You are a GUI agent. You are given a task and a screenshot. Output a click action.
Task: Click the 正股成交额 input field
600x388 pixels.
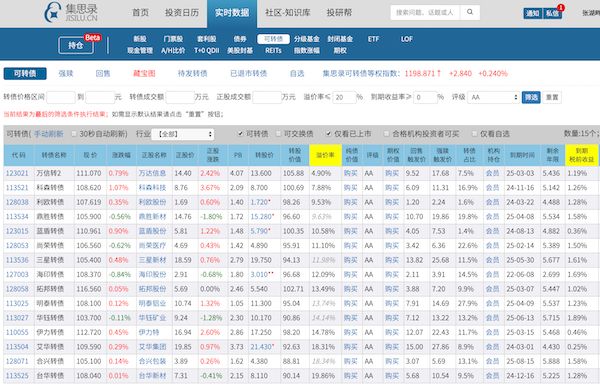267,97
